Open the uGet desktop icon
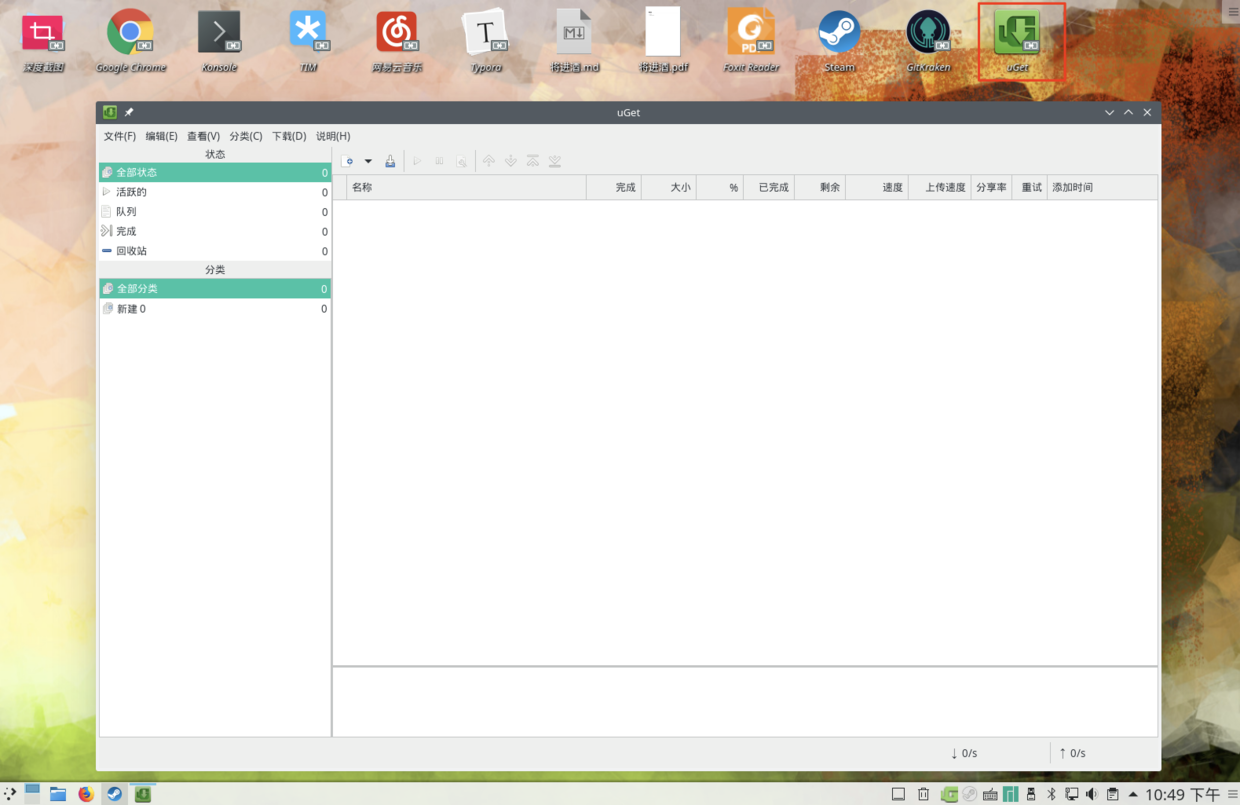This screenshot has height=805, width=1240. click(1017, 42)
